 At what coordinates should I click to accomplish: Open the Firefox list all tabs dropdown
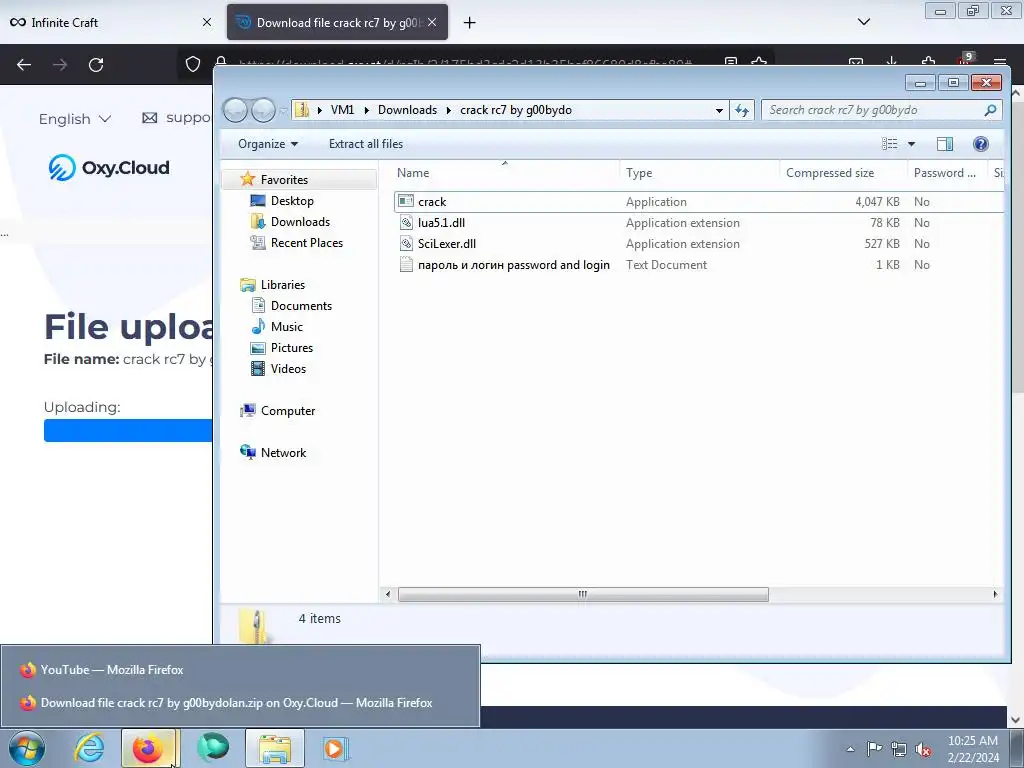pos(863,22)
